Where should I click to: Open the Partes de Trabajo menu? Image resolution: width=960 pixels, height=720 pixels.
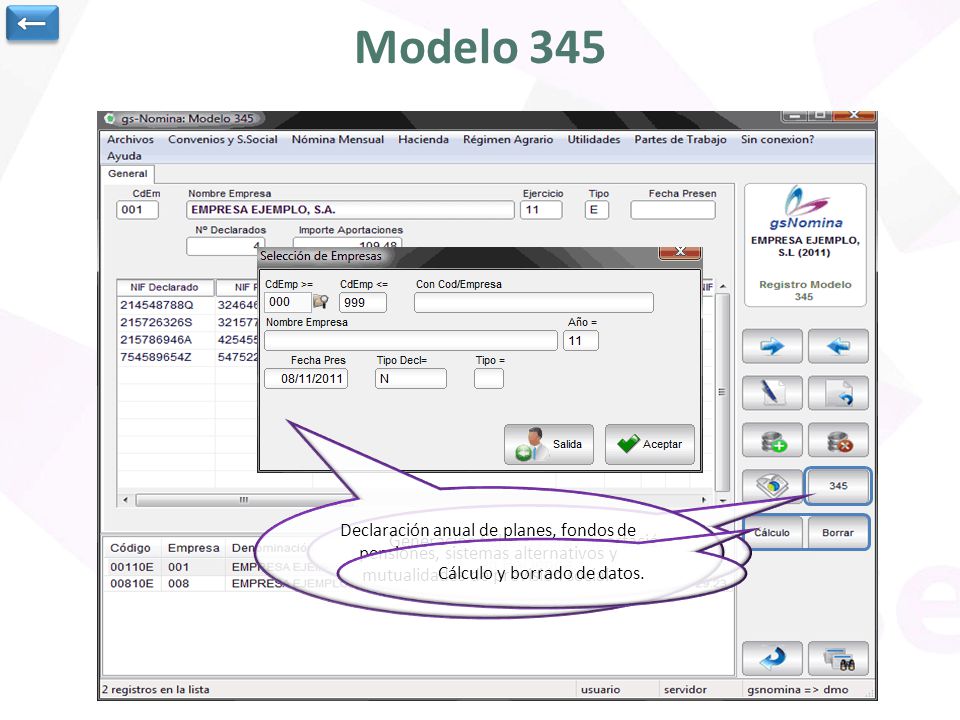(x=680, y=140)
